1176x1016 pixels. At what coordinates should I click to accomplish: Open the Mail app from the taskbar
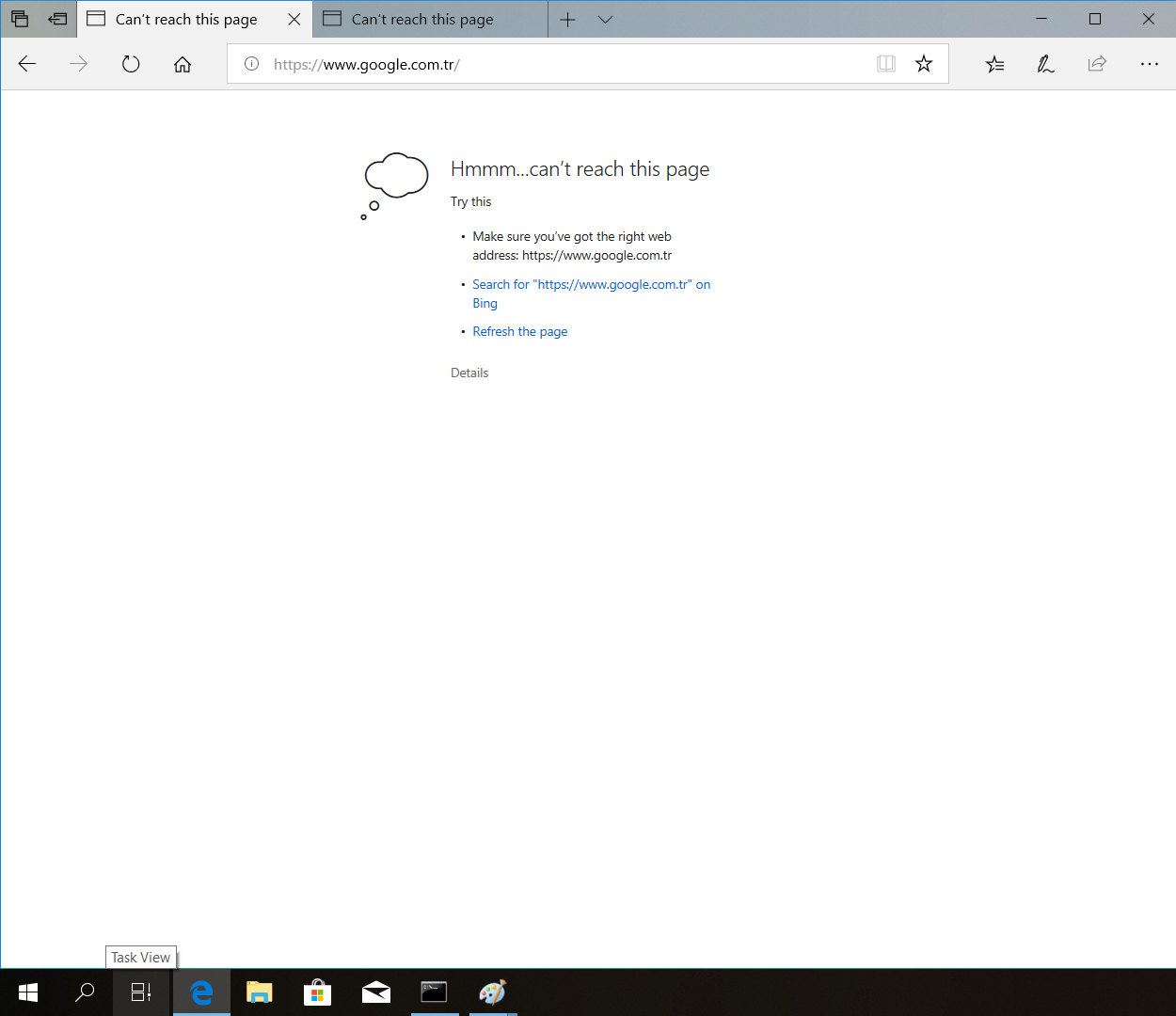[x=376, y=992]
